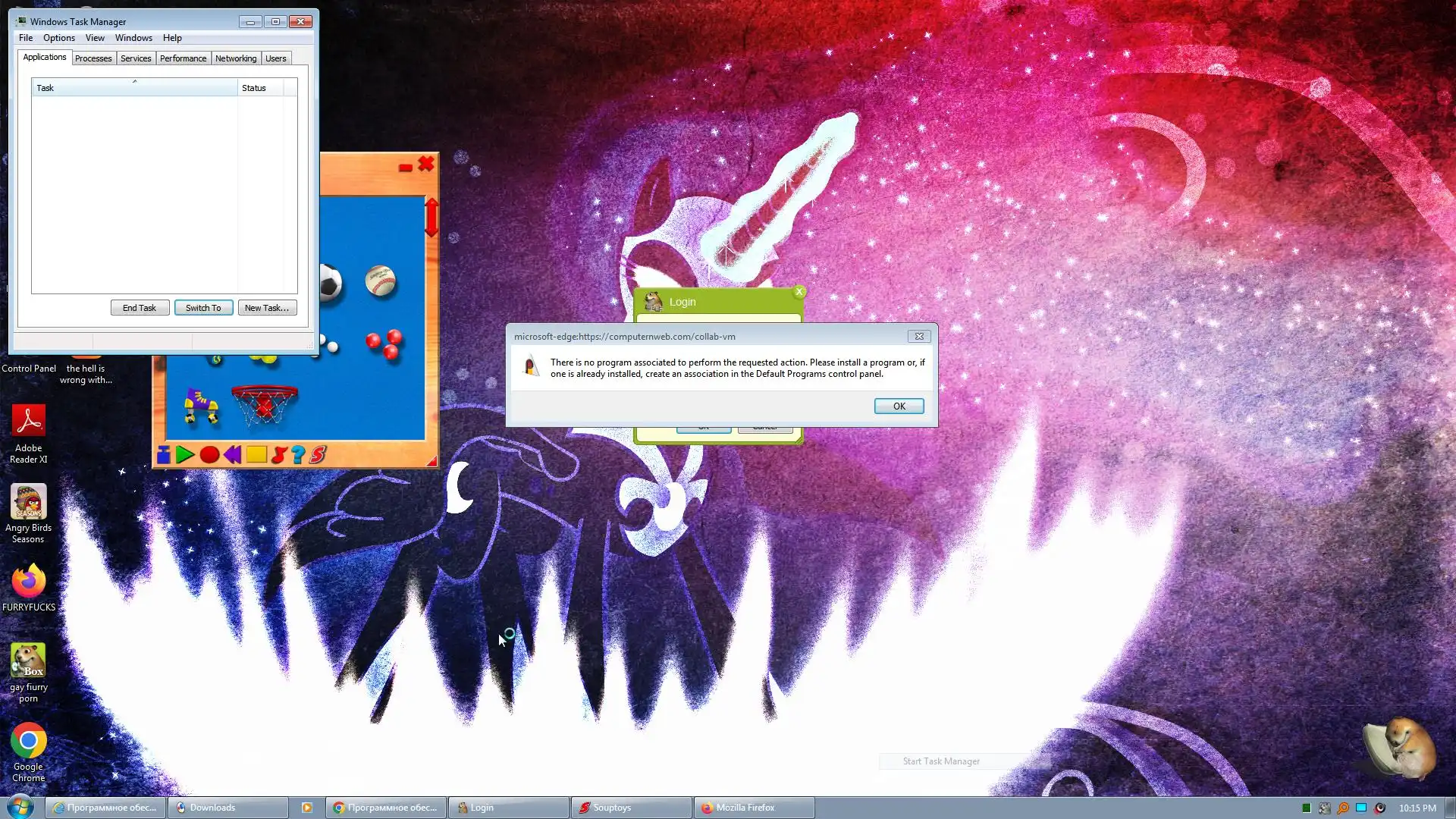
Task: Click the green play button in Souptoys
Action: (184, 455)
